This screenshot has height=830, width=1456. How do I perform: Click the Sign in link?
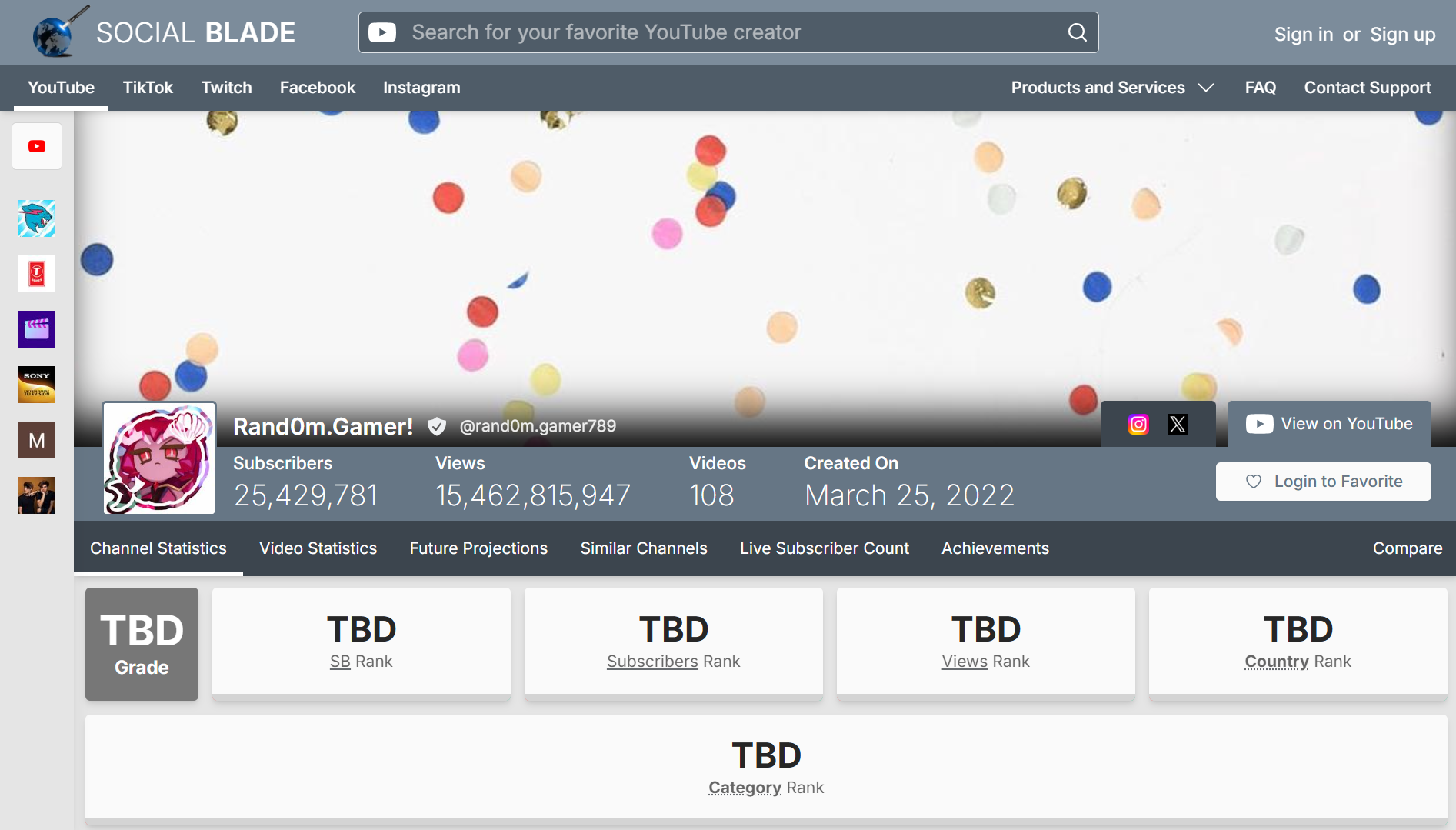pyautogui.click(x=1304, y=35)
